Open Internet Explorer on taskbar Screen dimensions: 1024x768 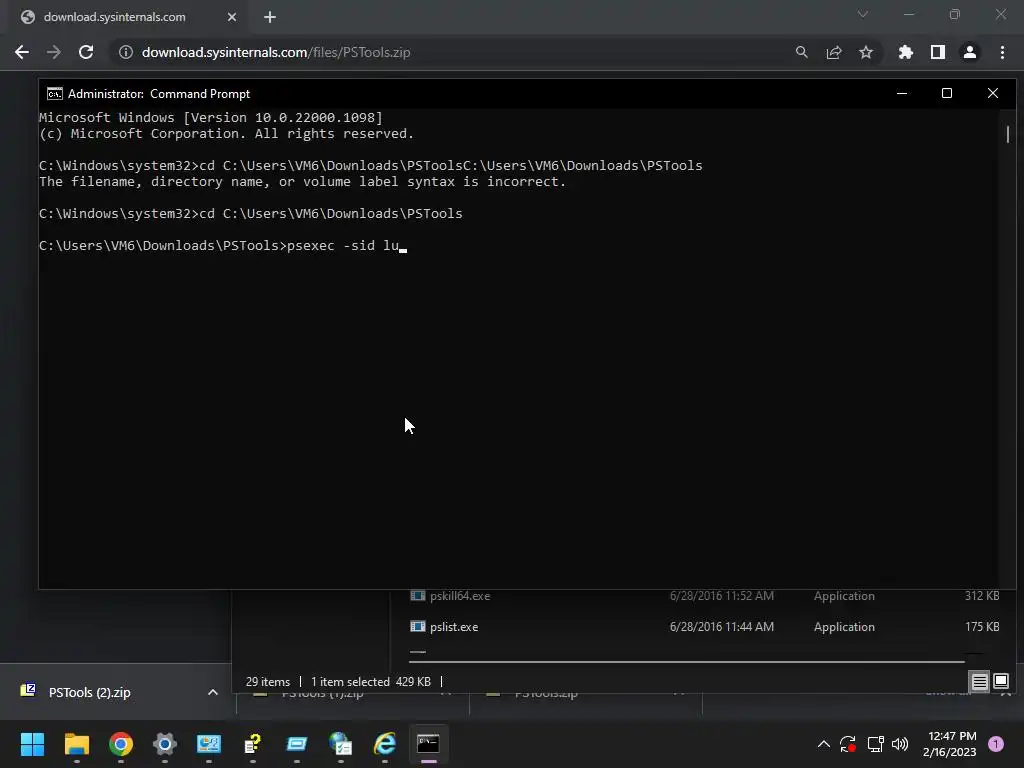(385, 744)
